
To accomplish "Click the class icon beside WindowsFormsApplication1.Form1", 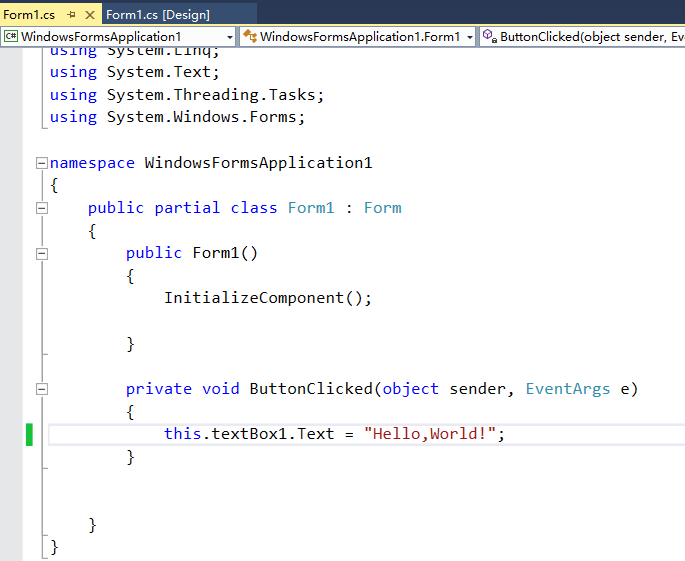I will point(250,36).
